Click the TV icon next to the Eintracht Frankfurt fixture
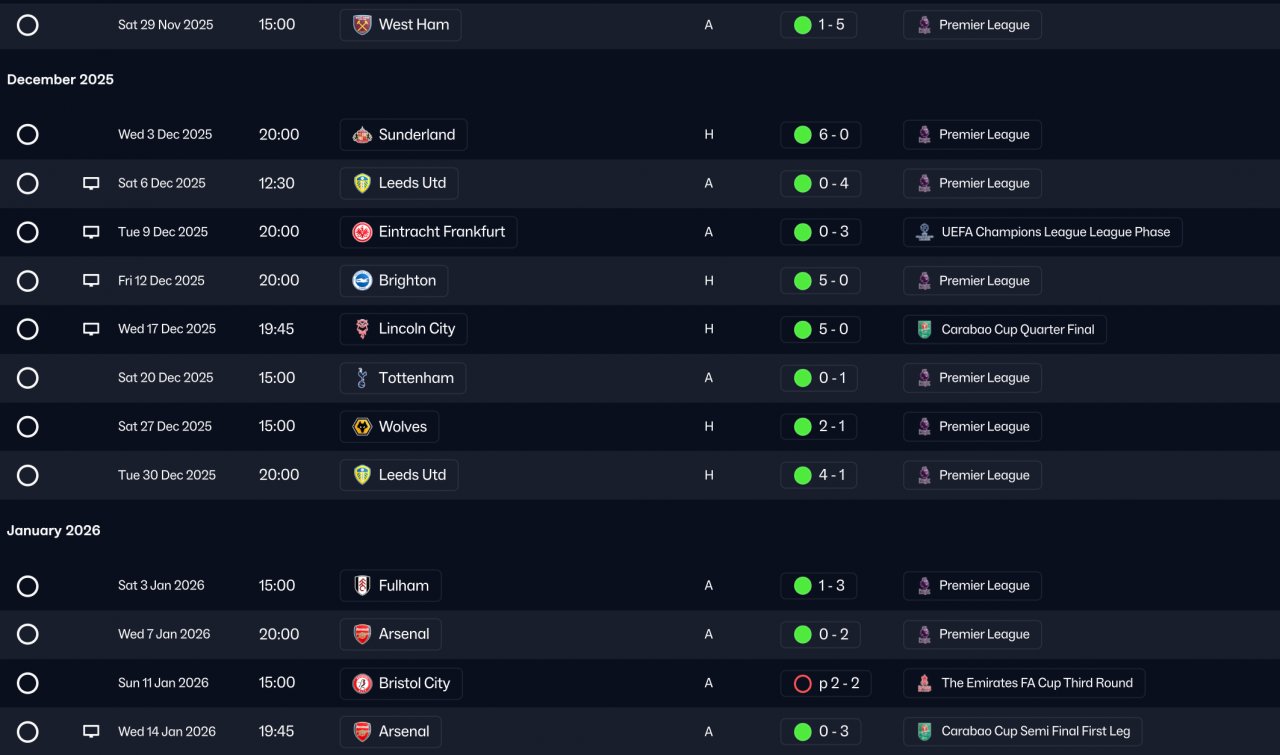 click(x=91, y=232)
